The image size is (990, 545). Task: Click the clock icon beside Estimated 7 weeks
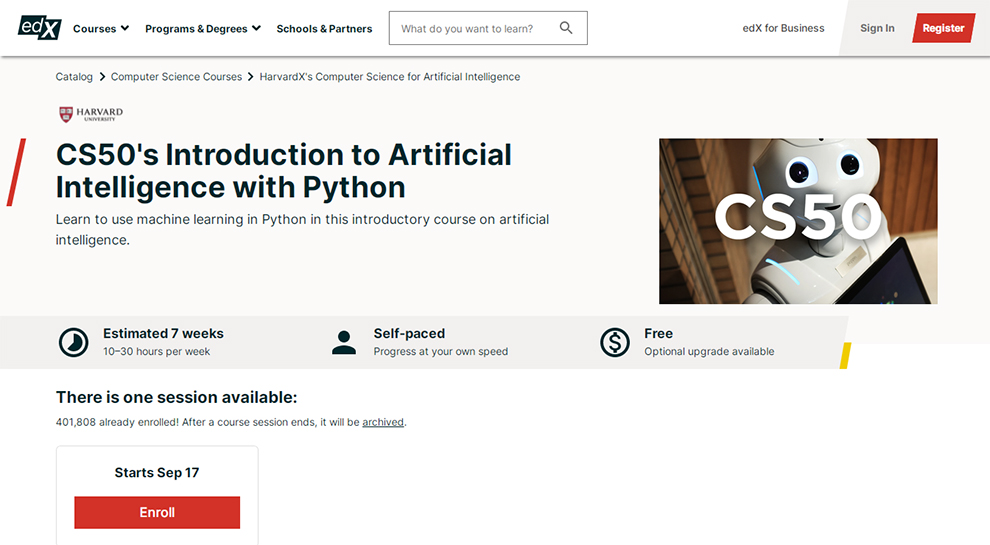click(74, 342)
